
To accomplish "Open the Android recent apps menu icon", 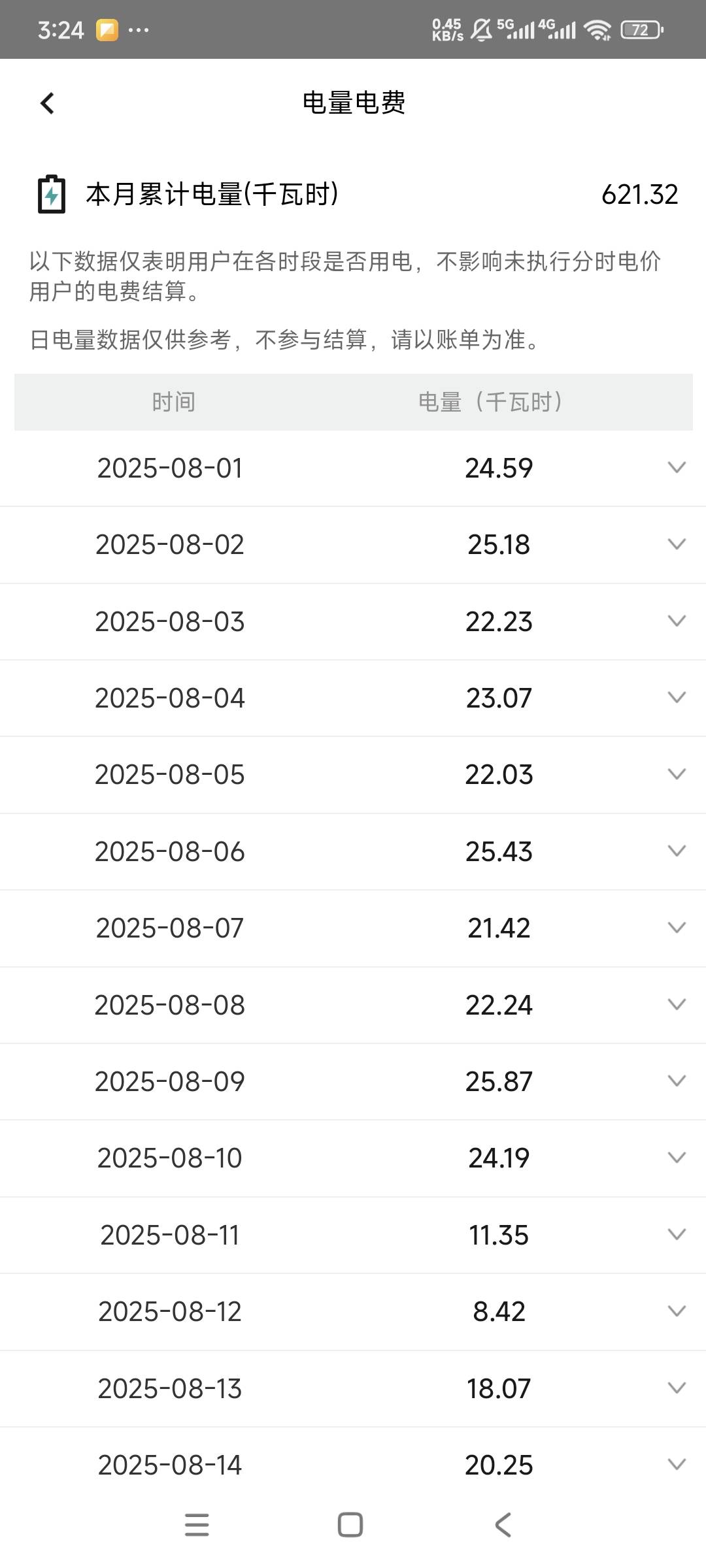I will (x=197, y=1525).
